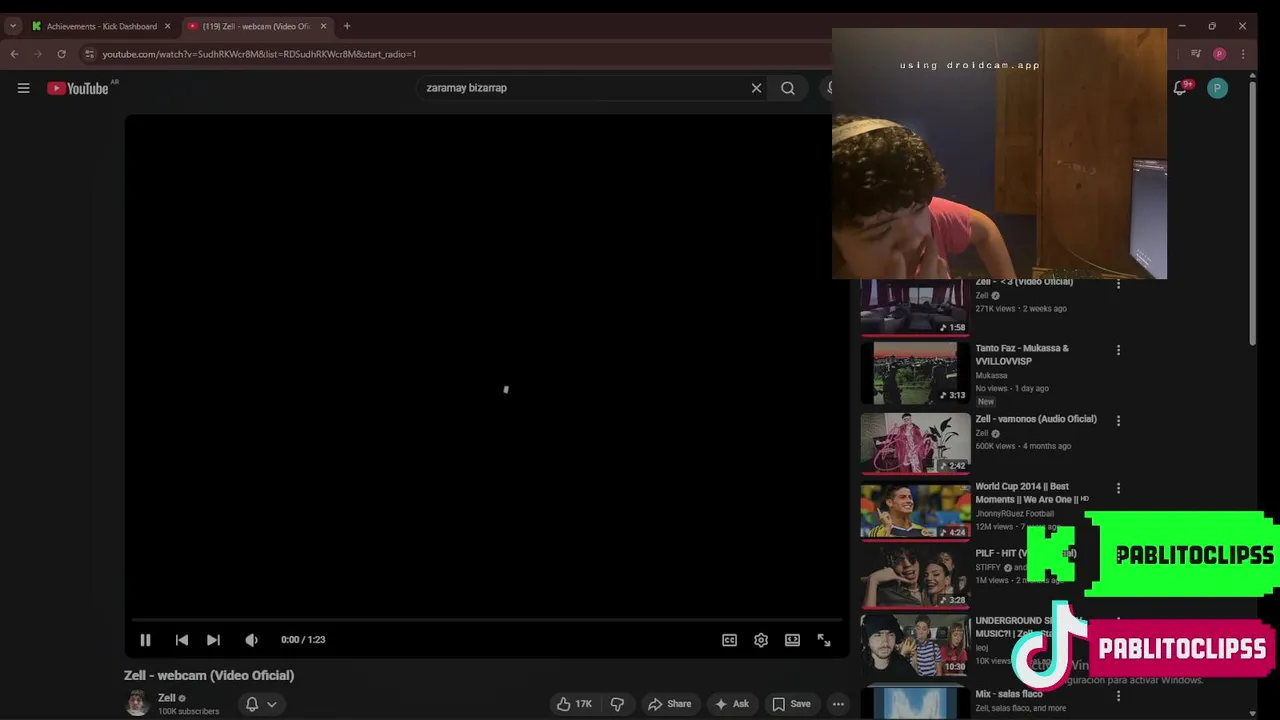Dislike the video
Image resolution: width=1280 pixels, height=720 pixels.
617,704
